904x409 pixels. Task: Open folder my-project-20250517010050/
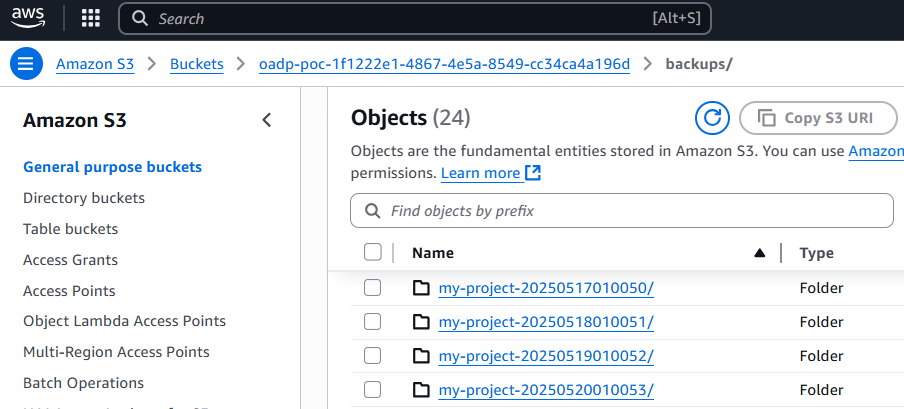(x=546, y=288)
